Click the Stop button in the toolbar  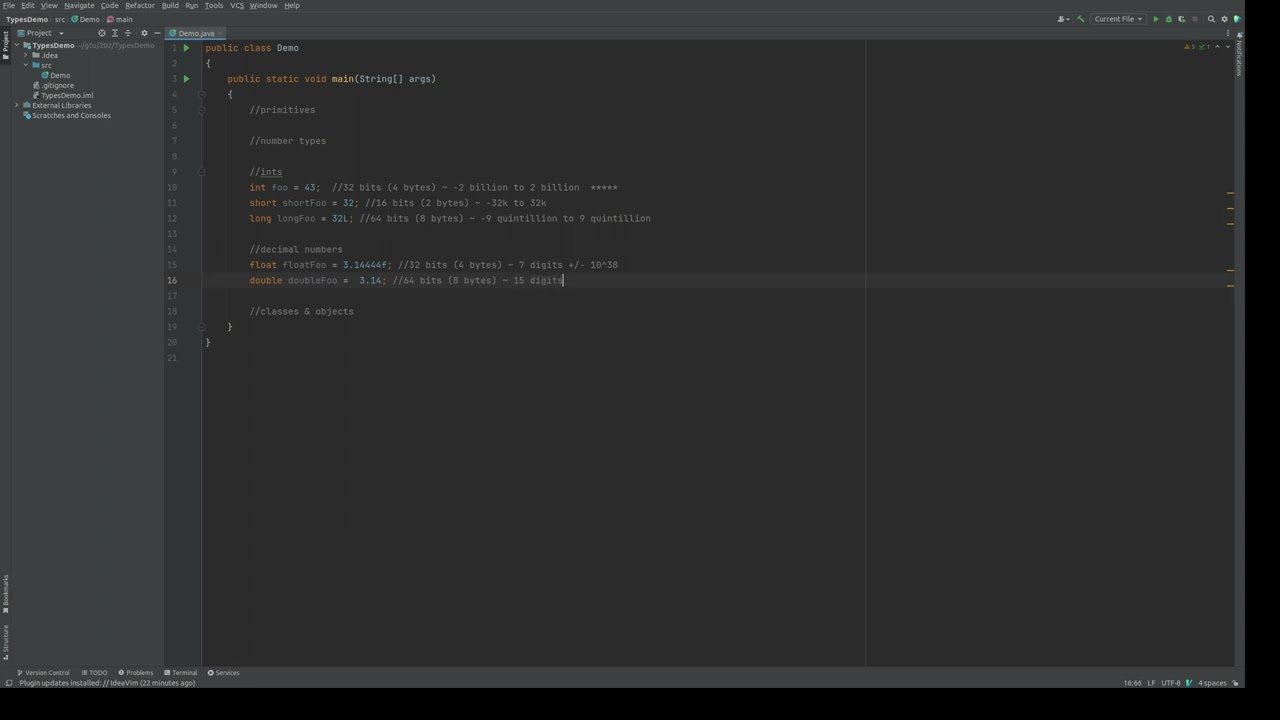(x=1194, y=19)
